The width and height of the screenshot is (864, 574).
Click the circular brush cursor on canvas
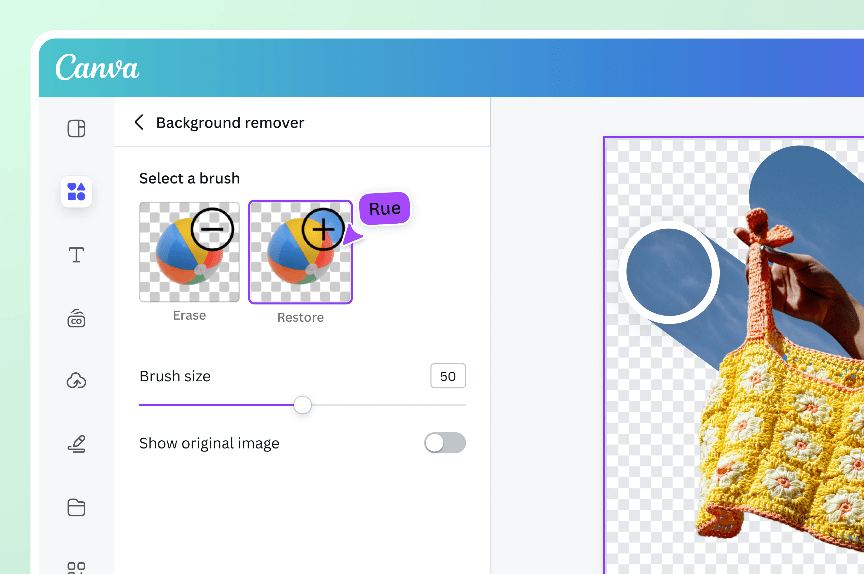pos(669,272)
